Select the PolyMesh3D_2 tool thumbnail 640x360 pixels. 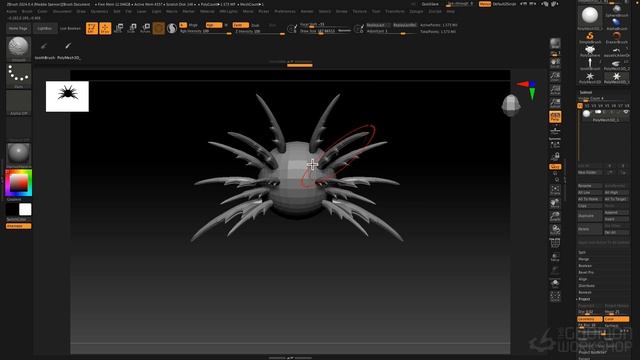pyautogui.click(x=616, y=65)
